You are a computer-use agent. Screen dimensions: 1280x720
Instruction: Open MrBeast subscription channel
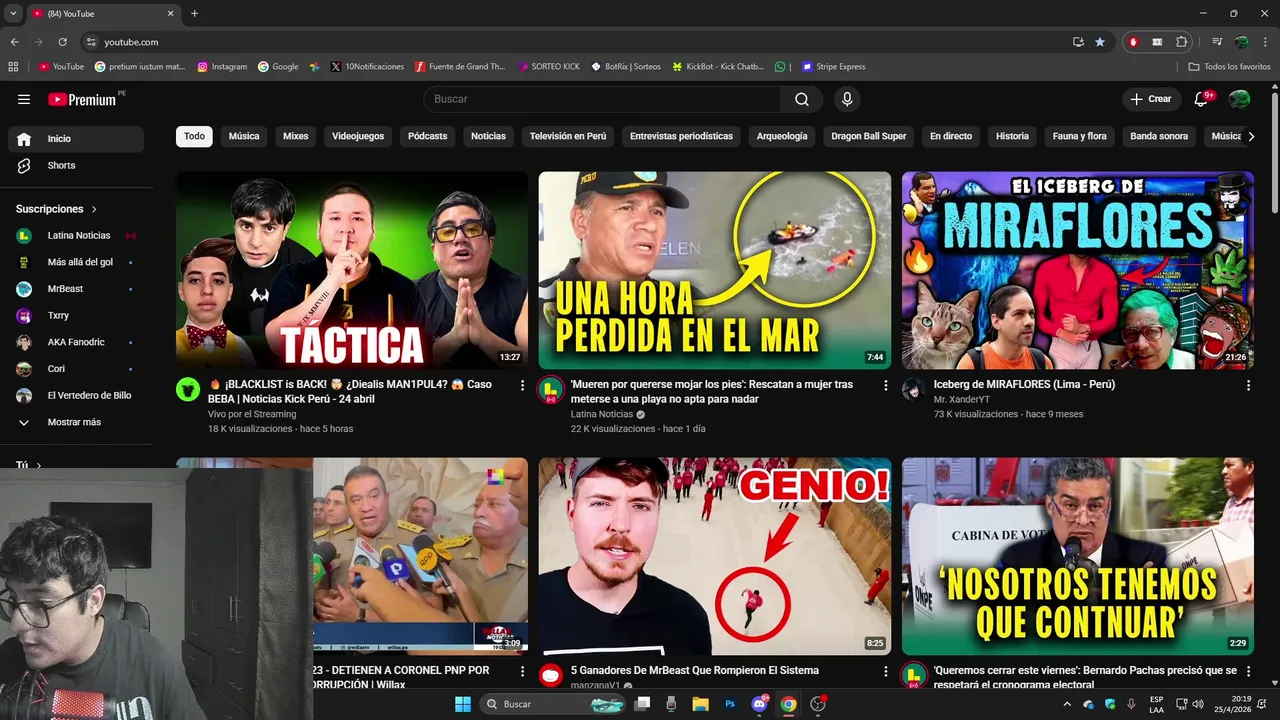coord(76,289)
